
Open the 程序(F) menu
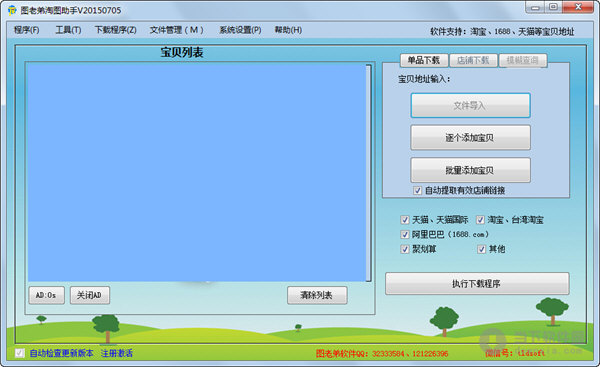click(26, 30)
